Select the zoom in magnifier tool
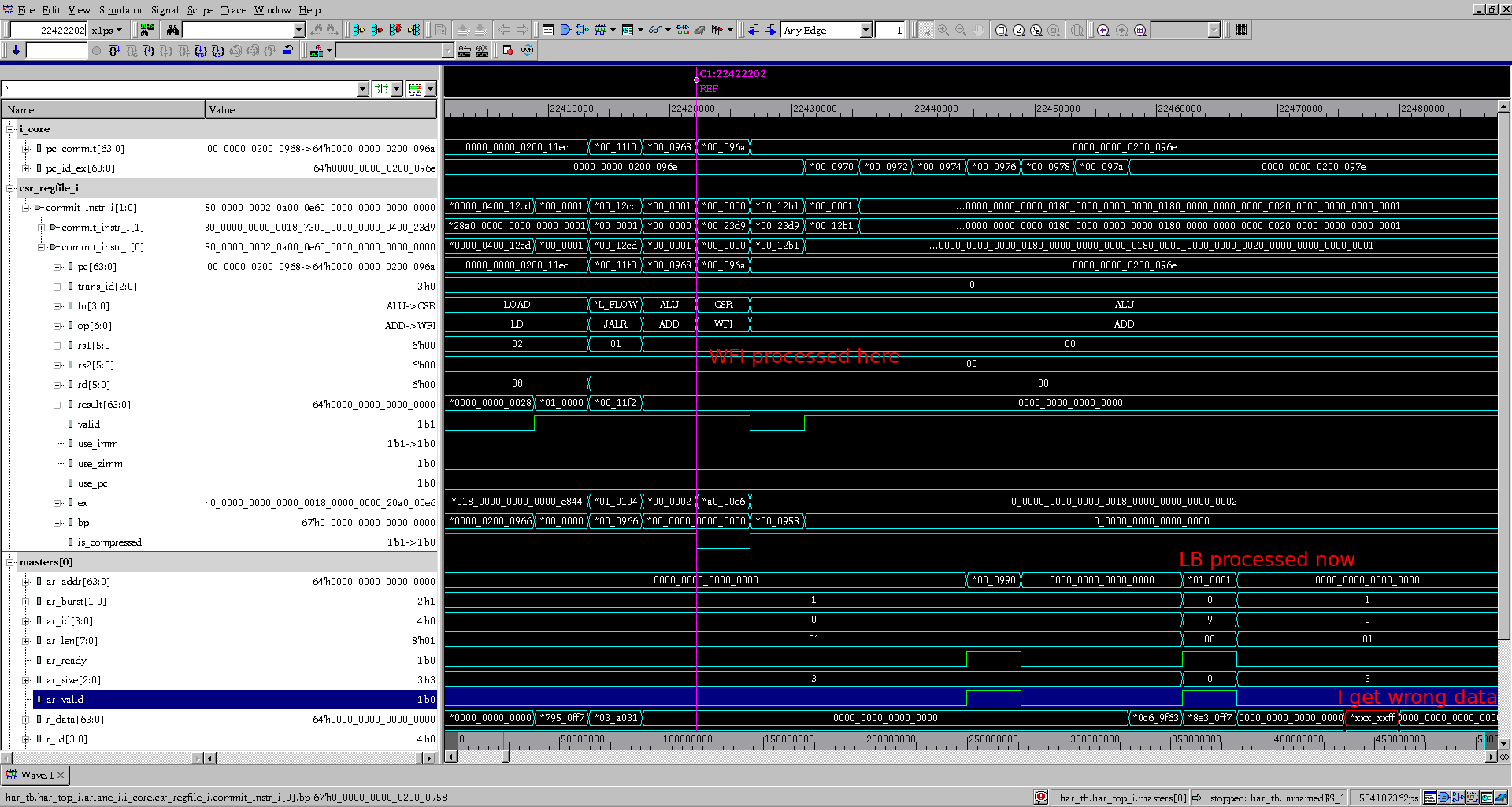The image size is (1512, 807). tap(943, 30)
